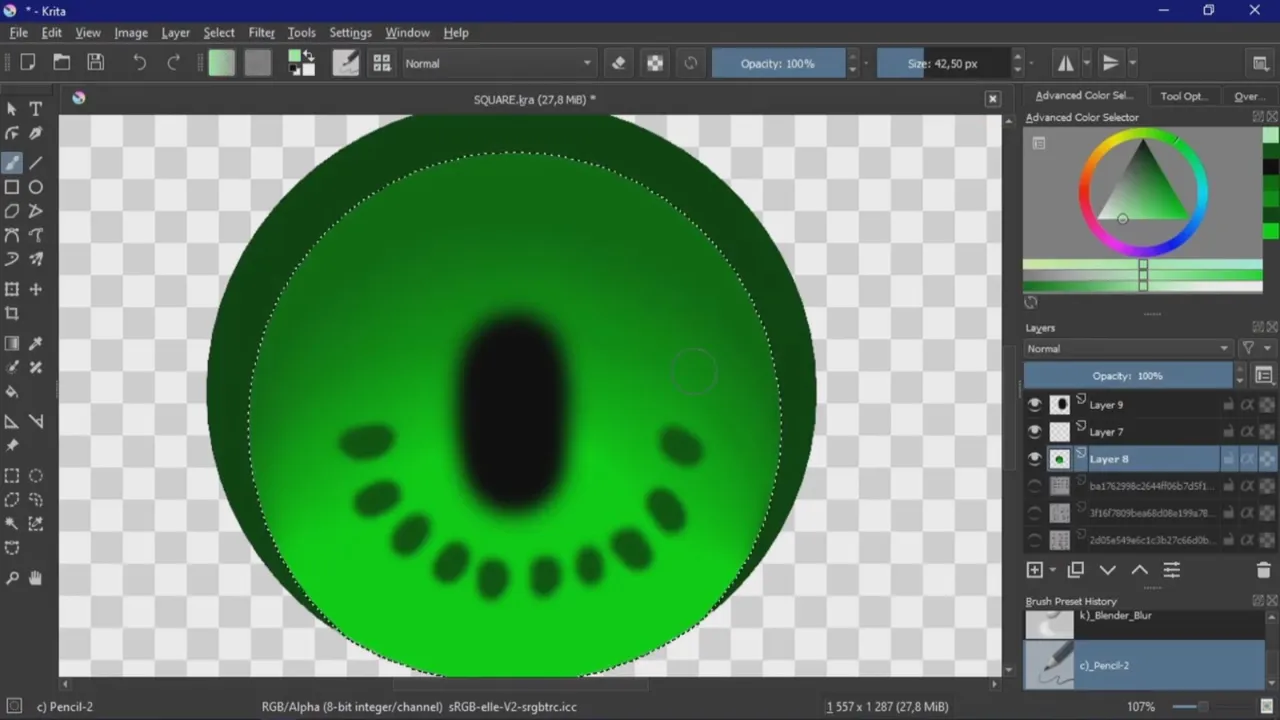Open the brush editor icon

tap(346, 63)
